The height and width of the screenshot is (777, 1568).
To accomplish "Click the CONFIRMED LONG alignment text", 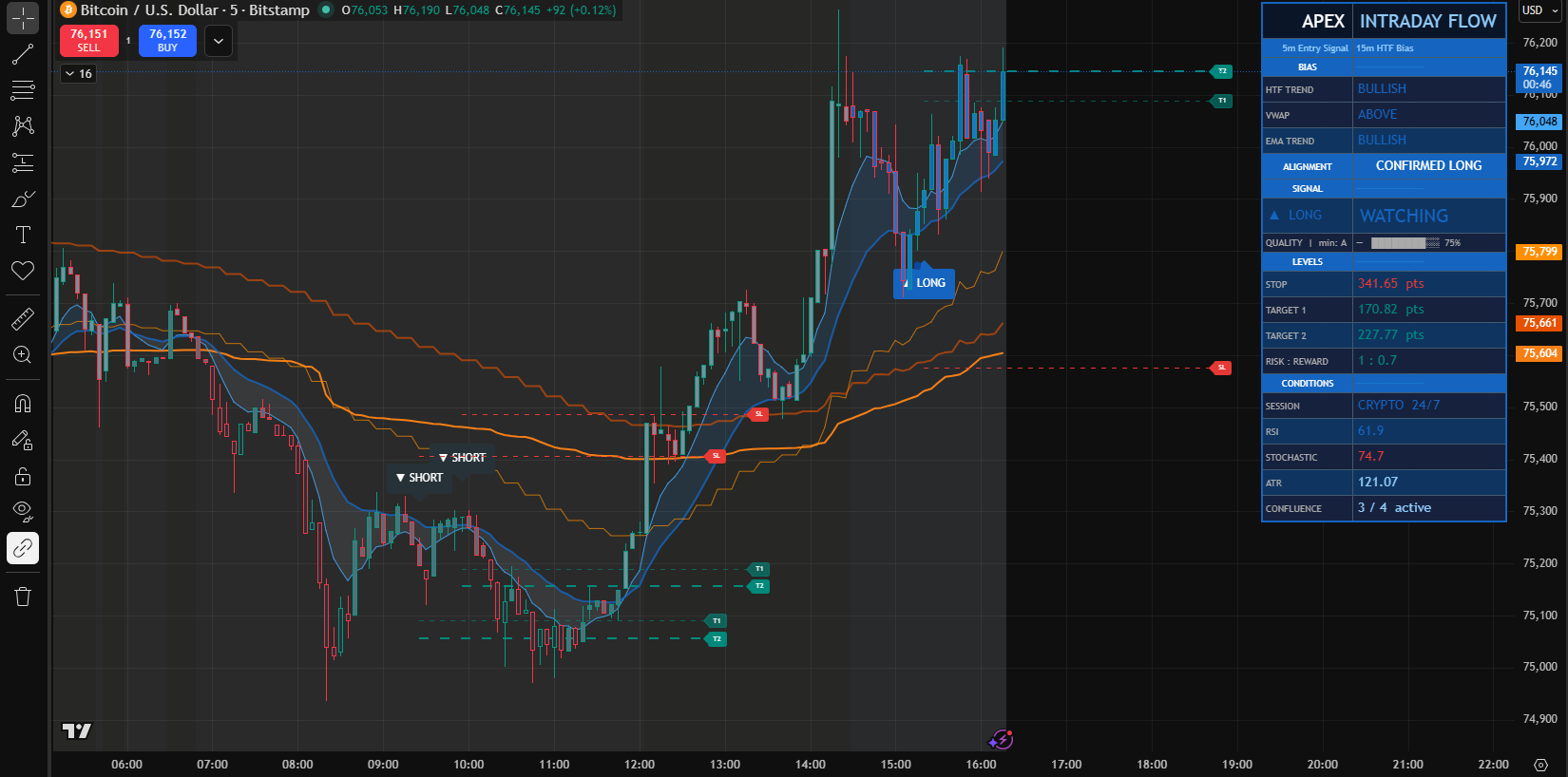I will tap(1428, 165).
